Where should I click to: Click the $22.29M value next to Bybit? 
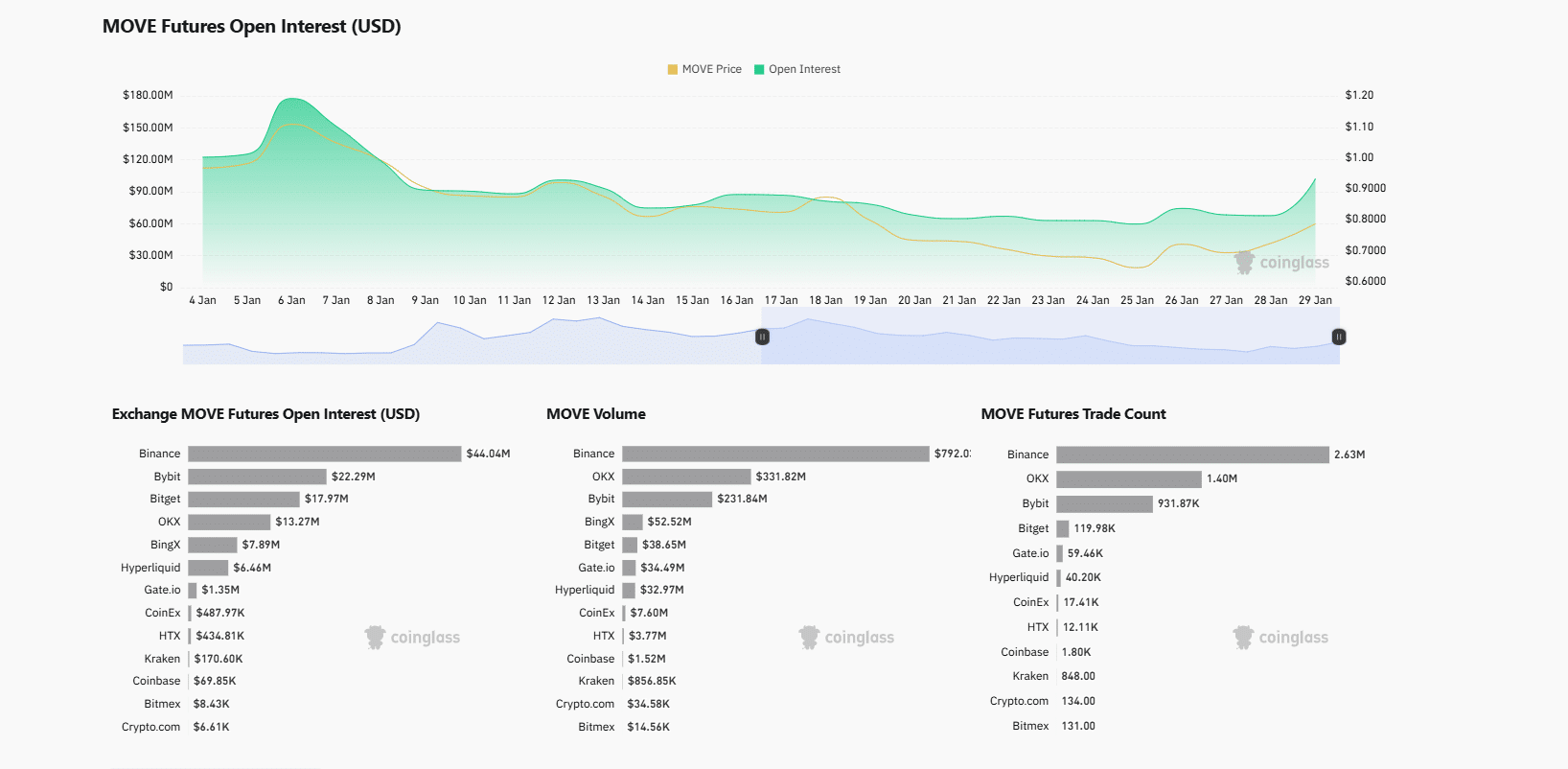(354, 477)
